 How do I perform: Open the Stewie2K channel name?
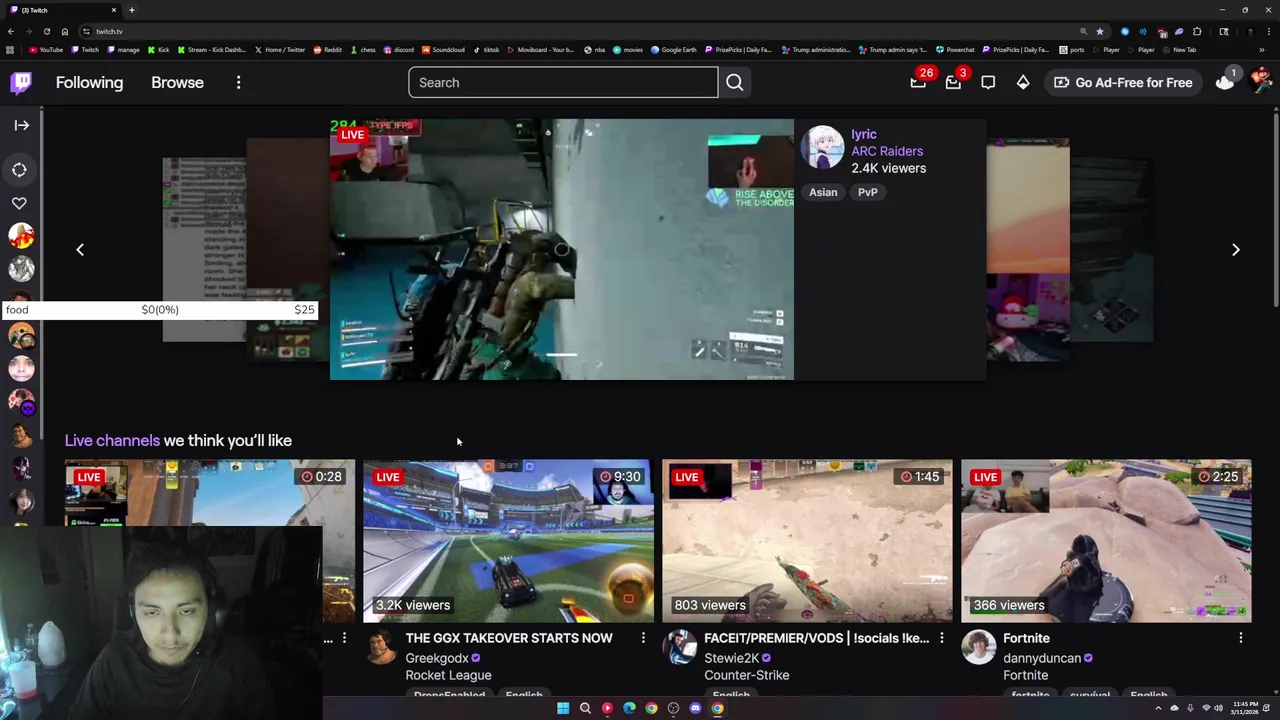731,658
